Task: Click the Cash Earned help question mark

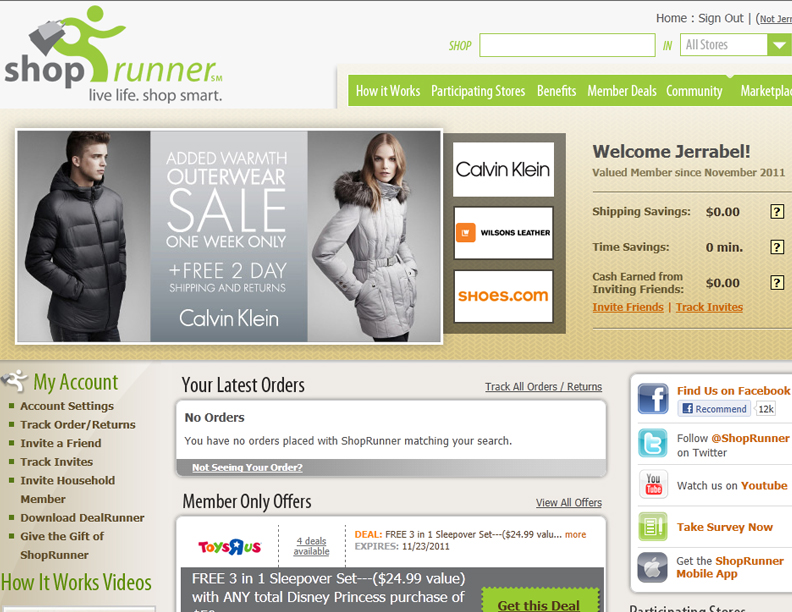Action: [x=777, y=282]
